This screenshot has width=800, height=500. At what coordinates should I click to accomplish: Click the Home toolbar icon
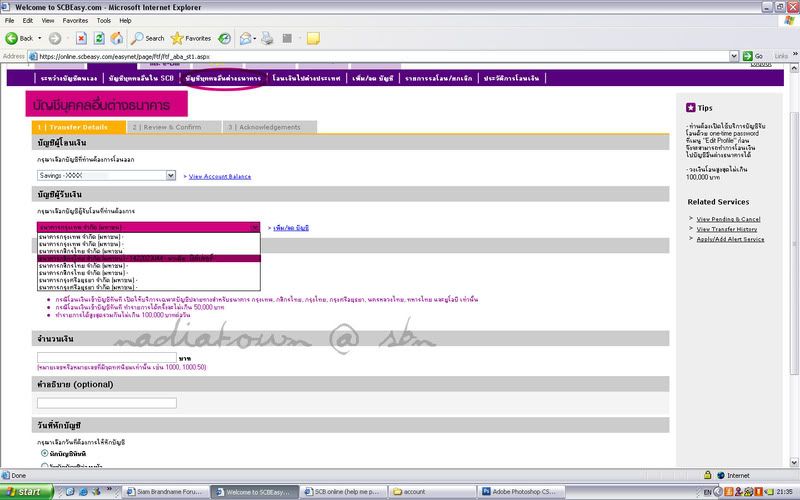117,38
